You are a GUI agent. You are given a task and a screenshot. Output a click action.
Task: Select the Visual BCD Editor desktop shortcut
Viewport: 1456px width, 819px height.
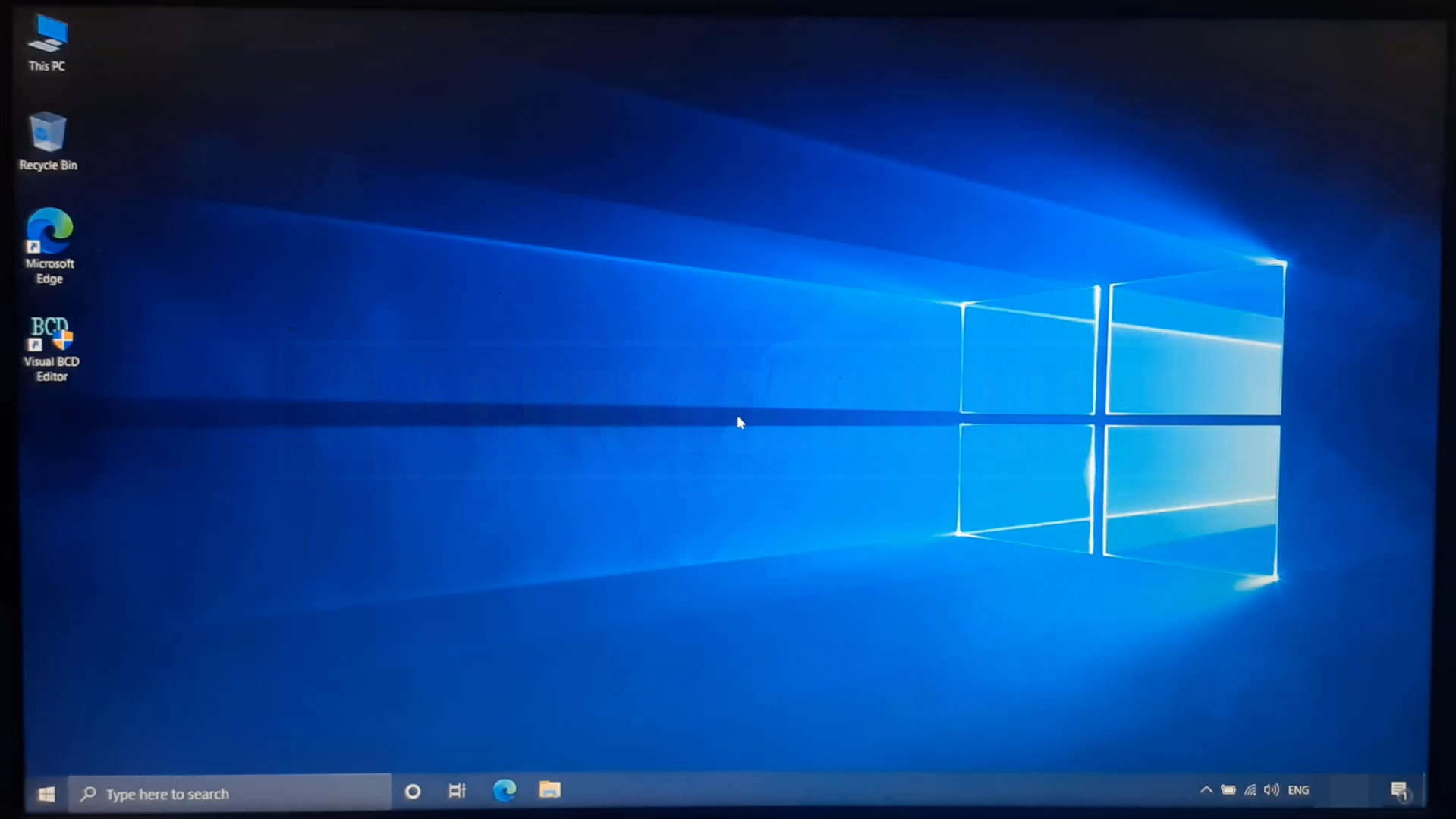(51, 348)
